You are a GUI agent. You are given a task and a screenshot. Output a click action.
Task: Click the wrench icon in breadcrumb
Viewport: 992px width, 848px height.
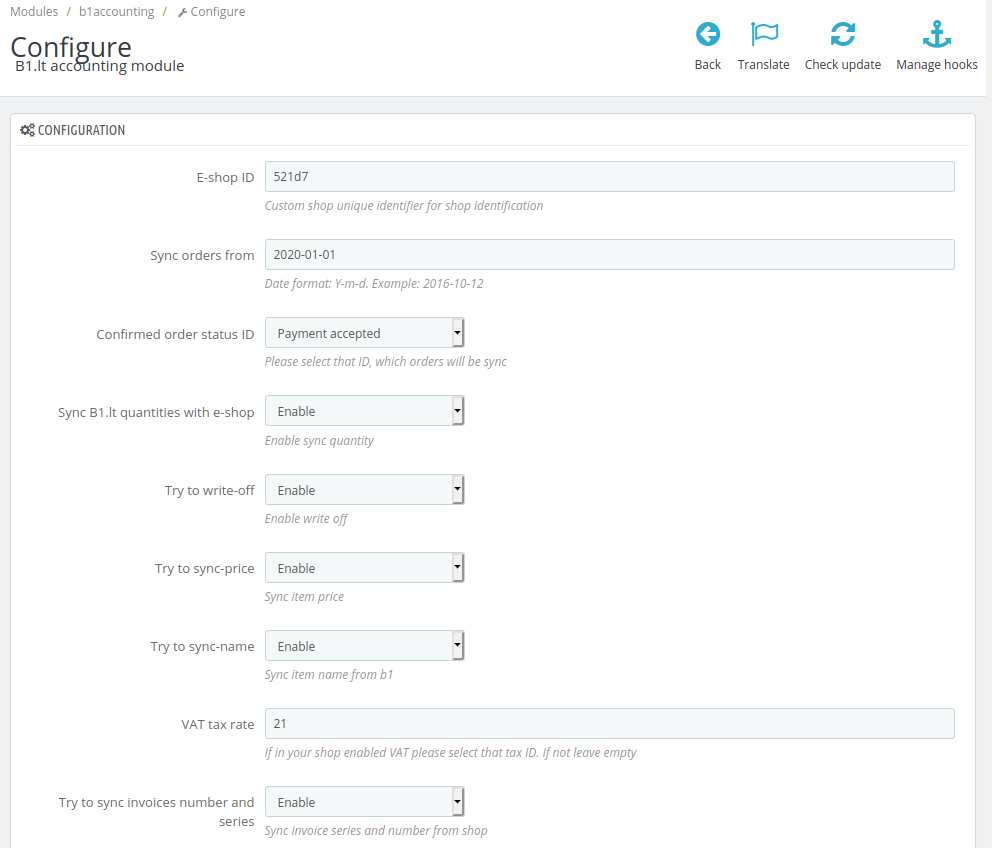pyautogui.click(x=182, y=13)
